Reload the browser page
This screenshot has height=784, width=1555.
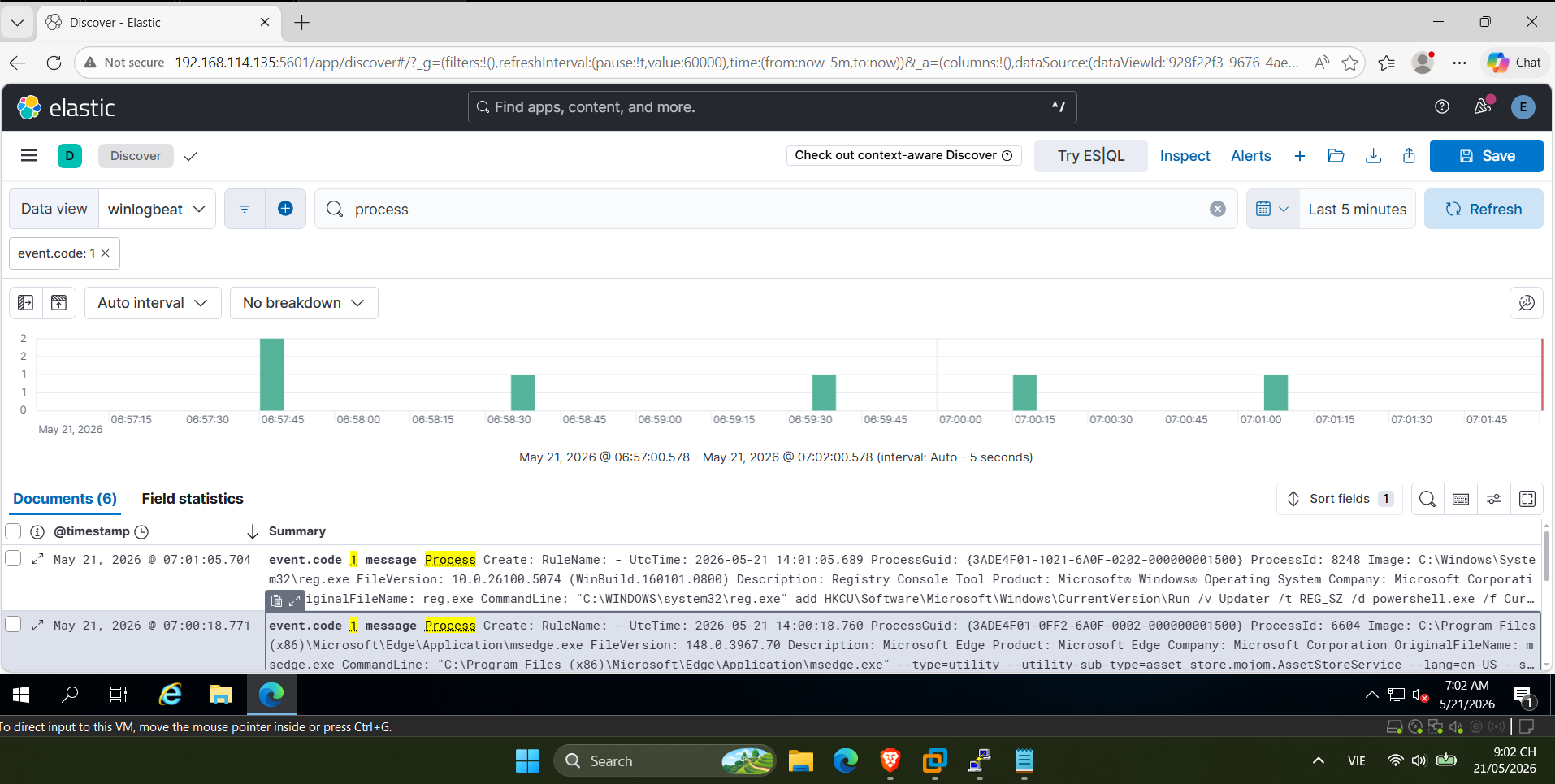tap(54, 63)
